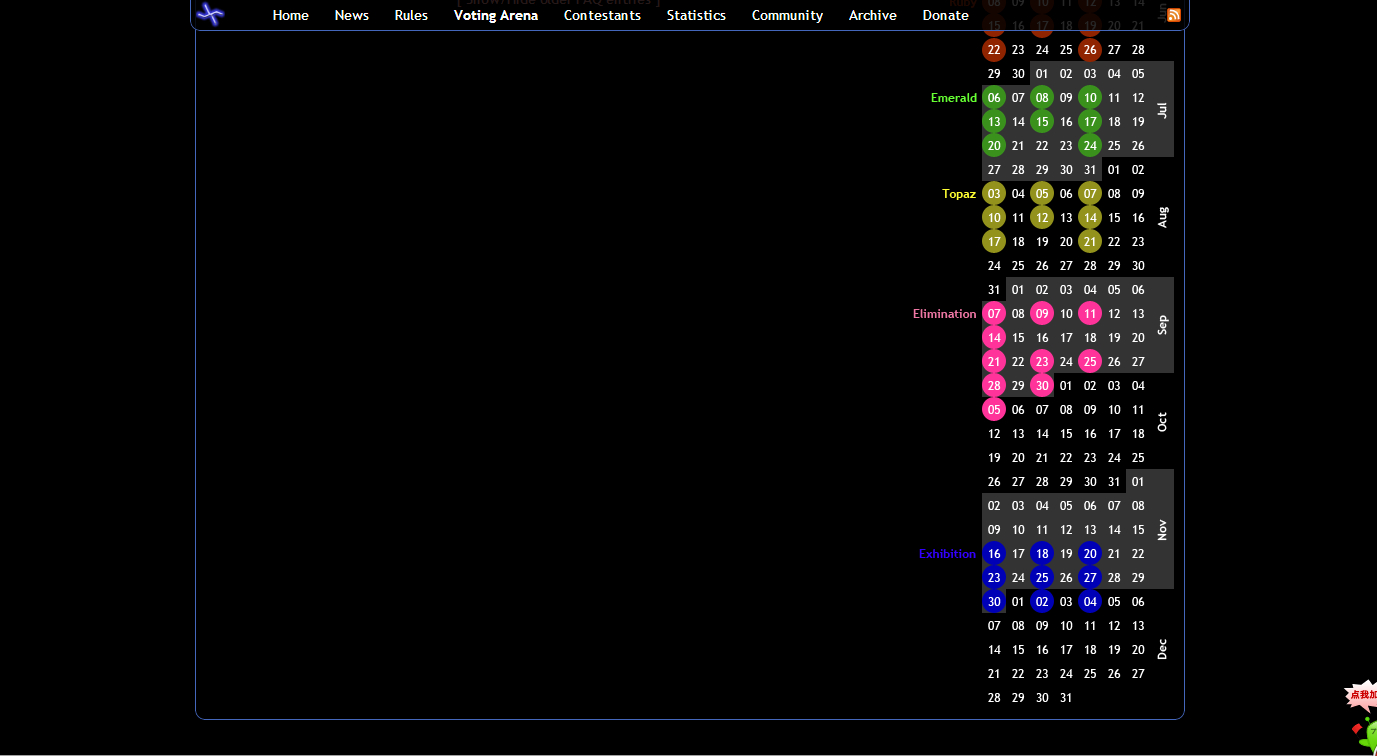Open the green July 06 Emerald date

point(994,98)
